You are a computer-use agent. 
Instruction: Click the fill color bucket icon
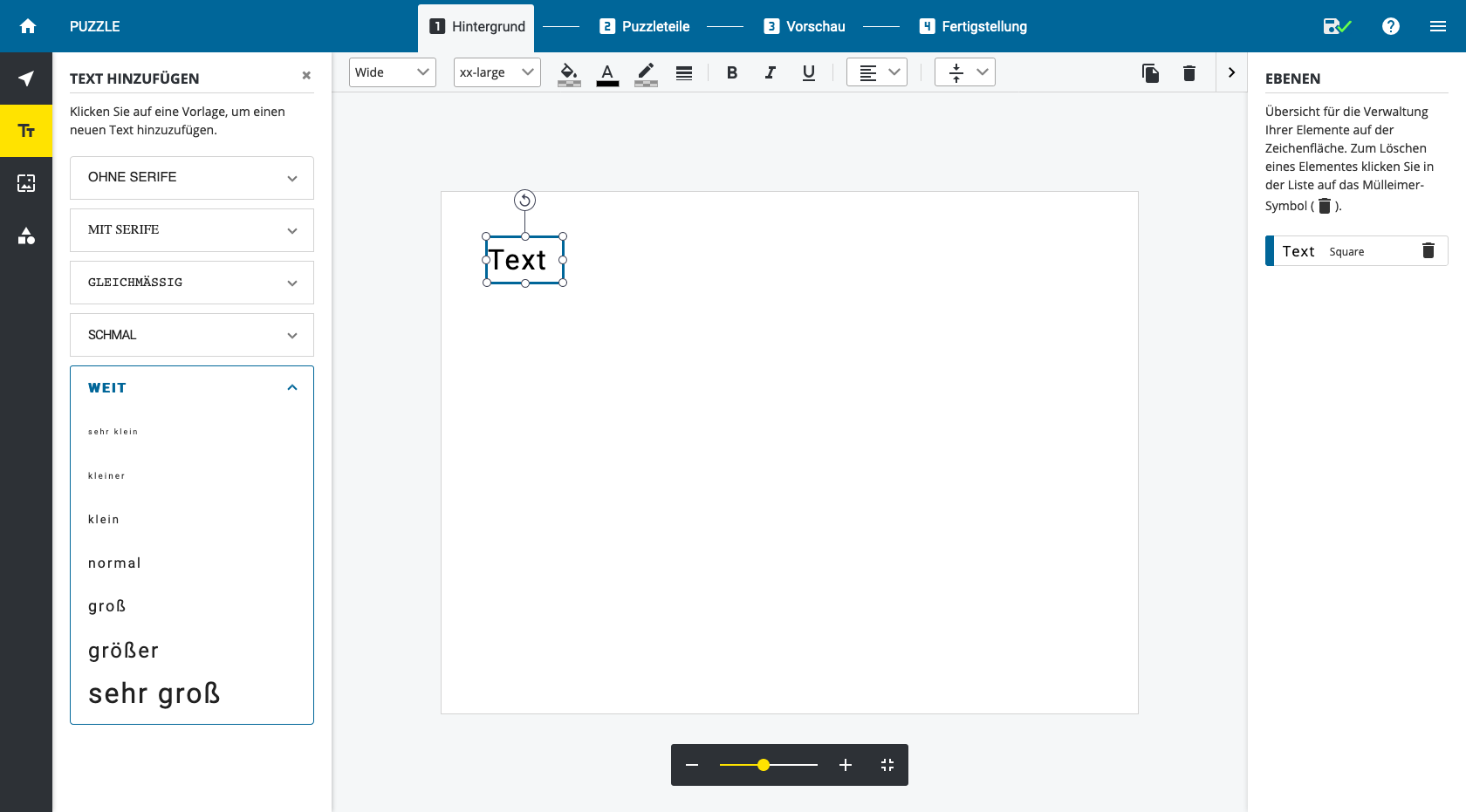pyautogui.click(x=569, y=73)
